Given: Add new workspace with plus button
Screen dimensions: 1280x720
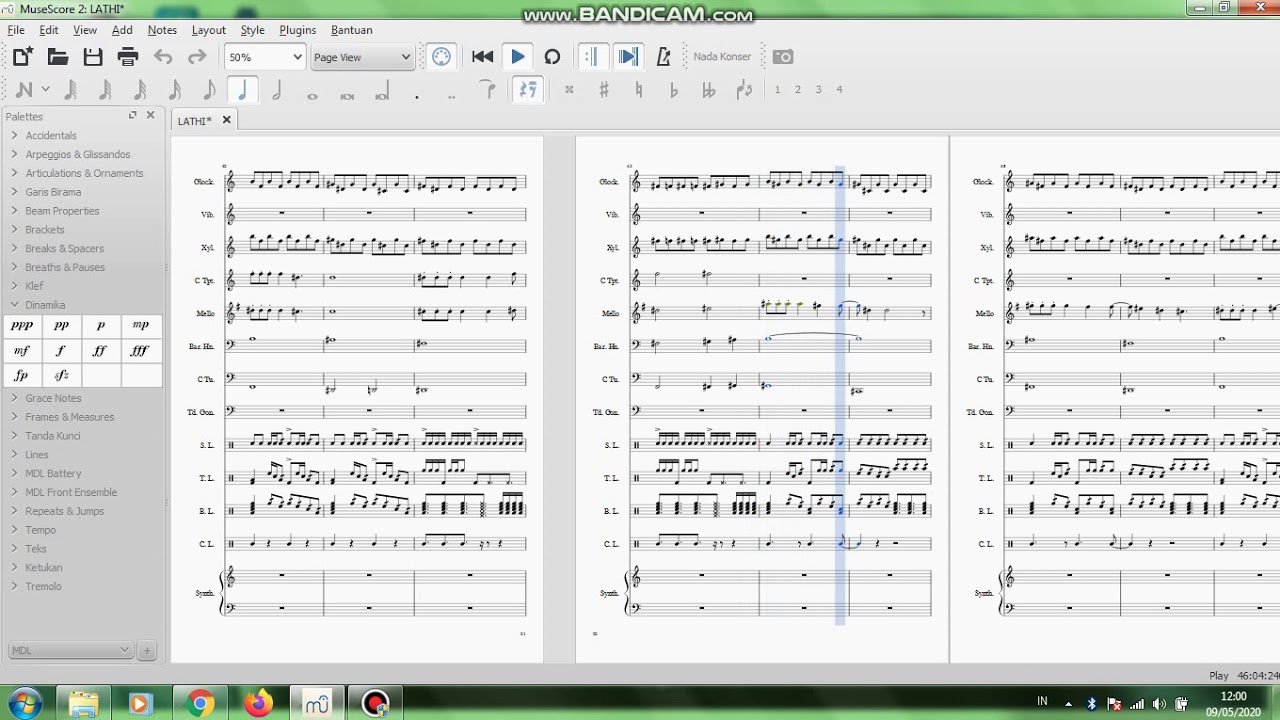Looking at the screenshot, I should tap(147, 650).
